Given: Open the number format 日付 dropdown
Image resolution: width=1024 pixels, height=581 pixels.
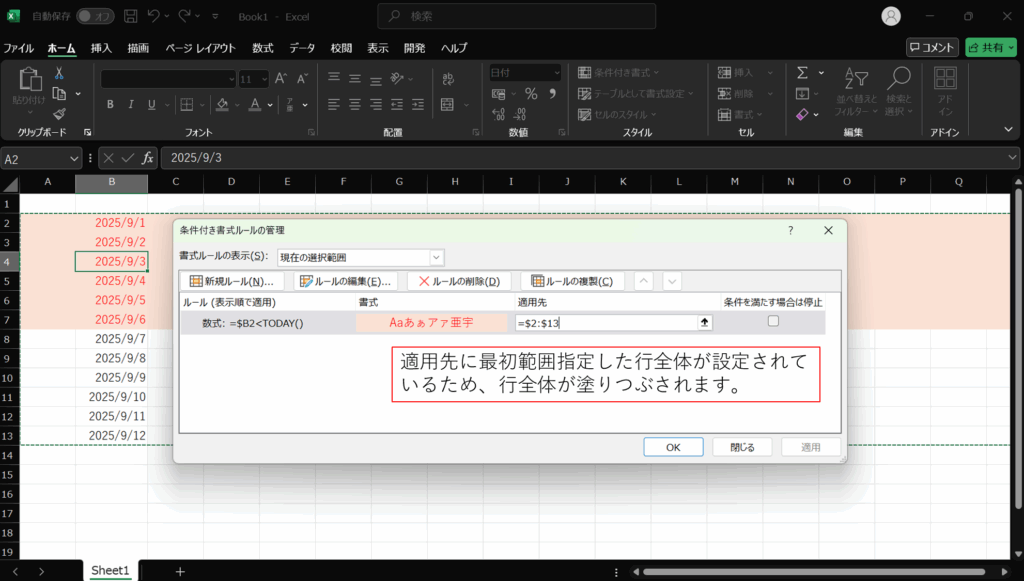Looking at the screenshot, I should click(556, 72).
